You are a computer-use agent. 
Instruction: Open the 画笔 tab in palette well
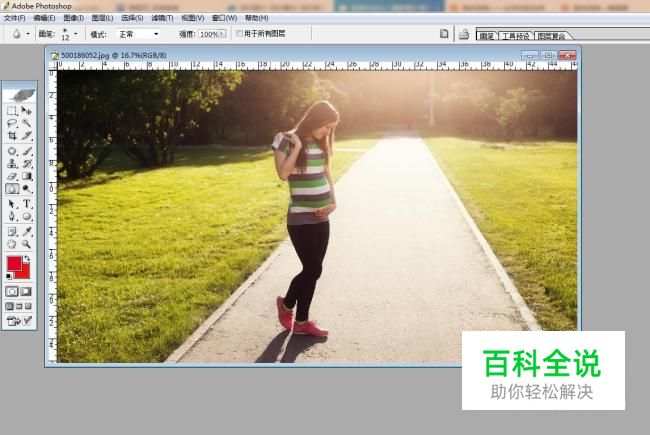pos(487,36)
